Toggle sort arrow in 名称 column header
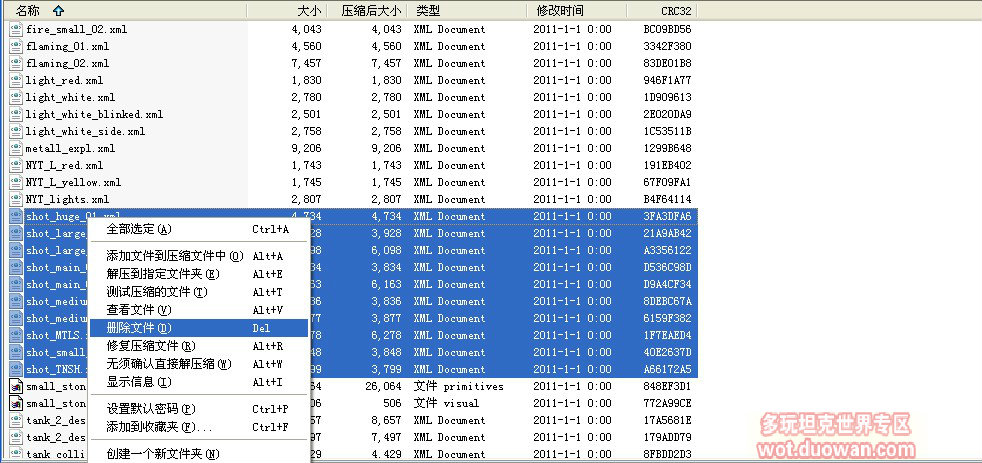982x463 pixels. point(57,10)
